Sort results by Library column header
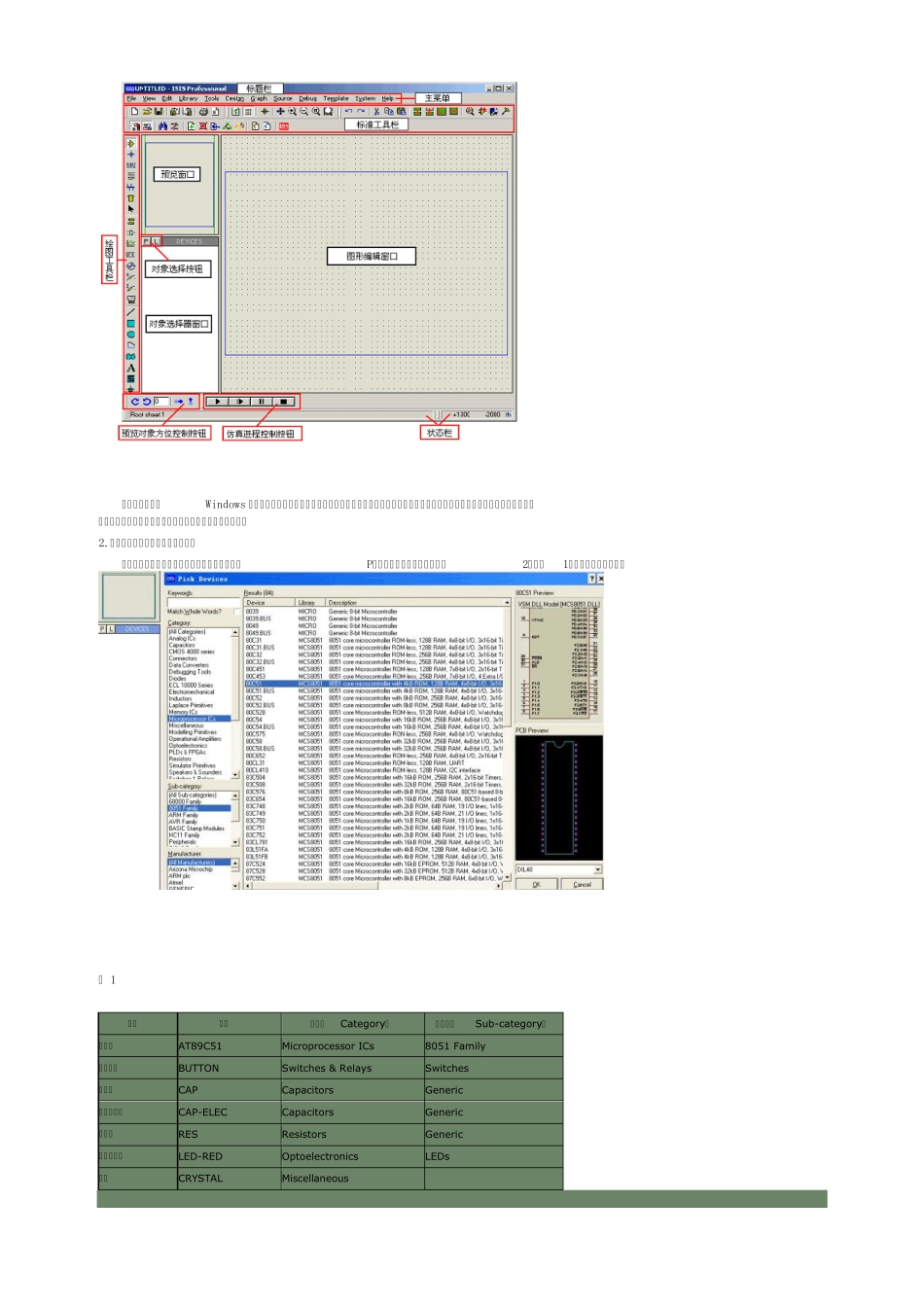 tap(310, 603)
